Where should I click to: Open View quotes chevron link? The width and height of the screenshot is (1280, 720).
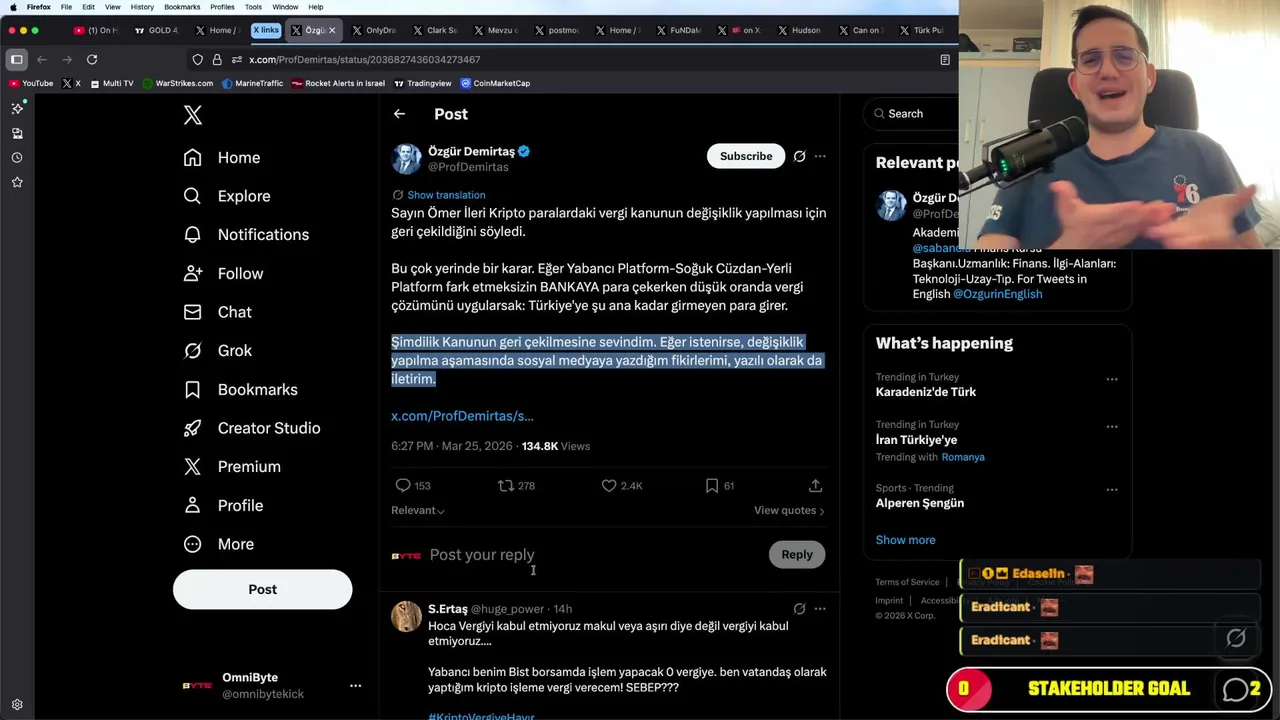click(789, 510)
